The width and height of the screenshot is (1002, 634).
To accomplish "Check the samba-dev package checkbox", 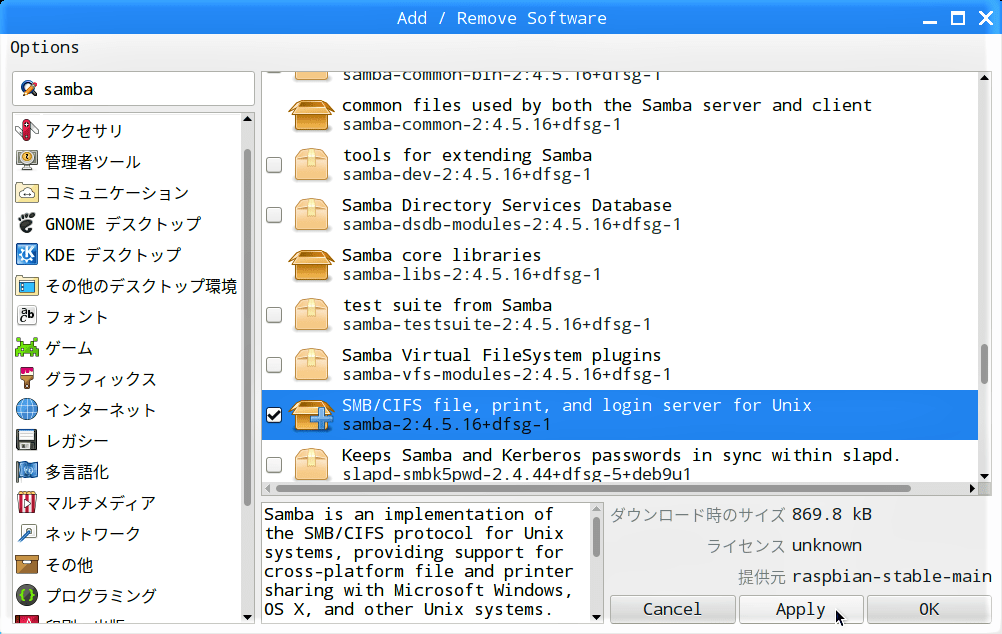I will pyautogui.click(x=274, y=165).
